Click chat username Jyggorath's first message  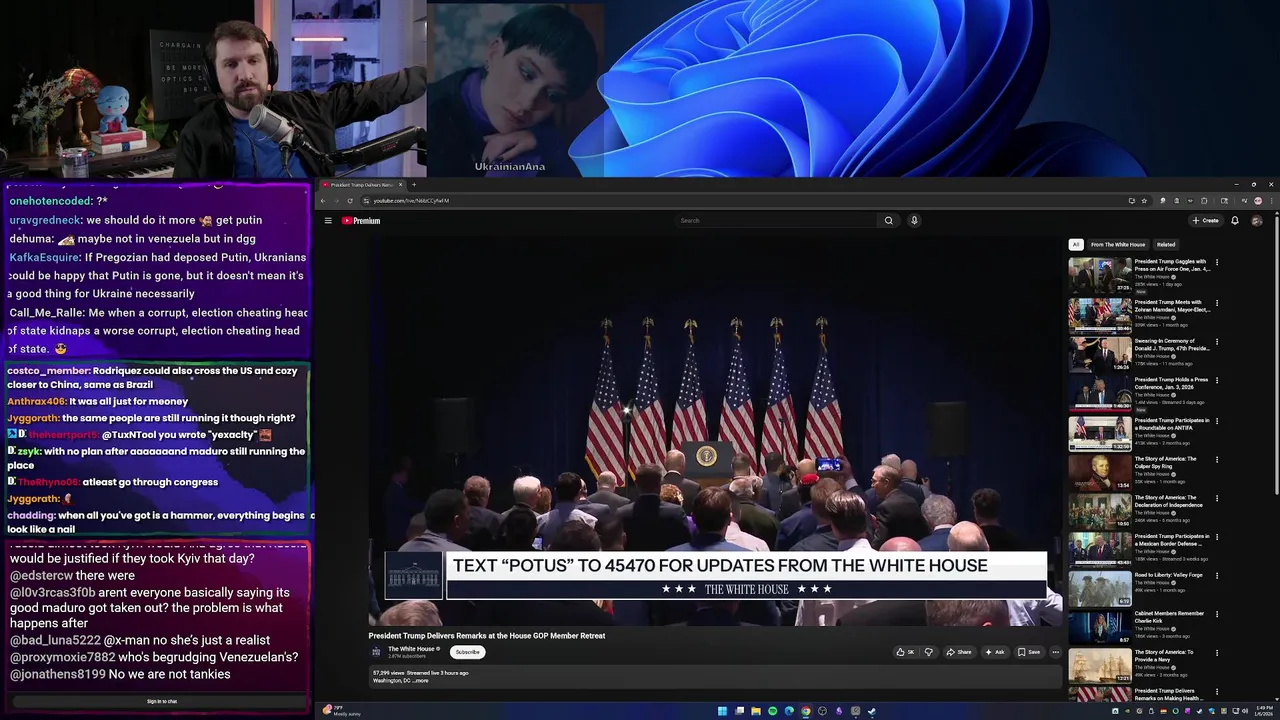pos(33,418)
